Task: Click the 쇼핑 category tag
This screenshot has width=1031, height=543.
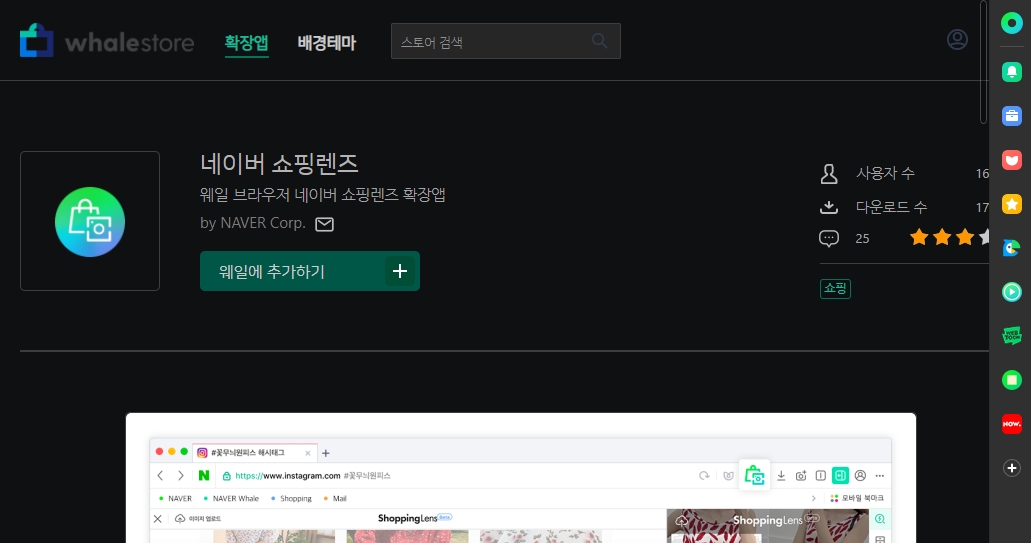Action: pos(835,289)
